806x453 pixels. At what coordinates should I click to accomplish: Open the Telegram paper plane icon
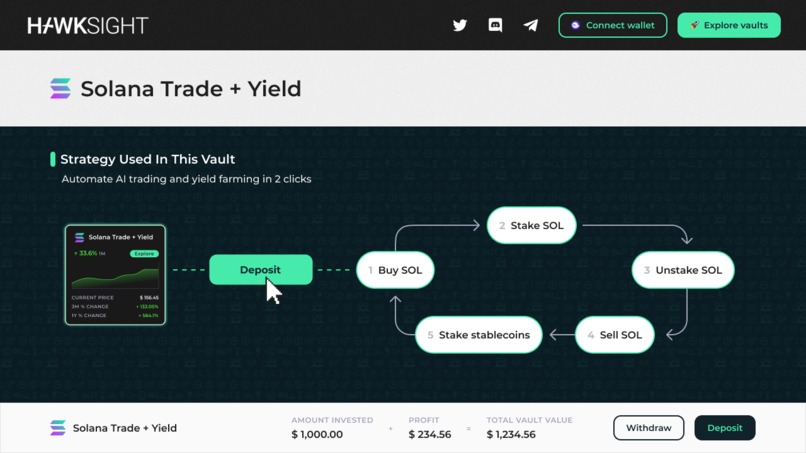530,25
